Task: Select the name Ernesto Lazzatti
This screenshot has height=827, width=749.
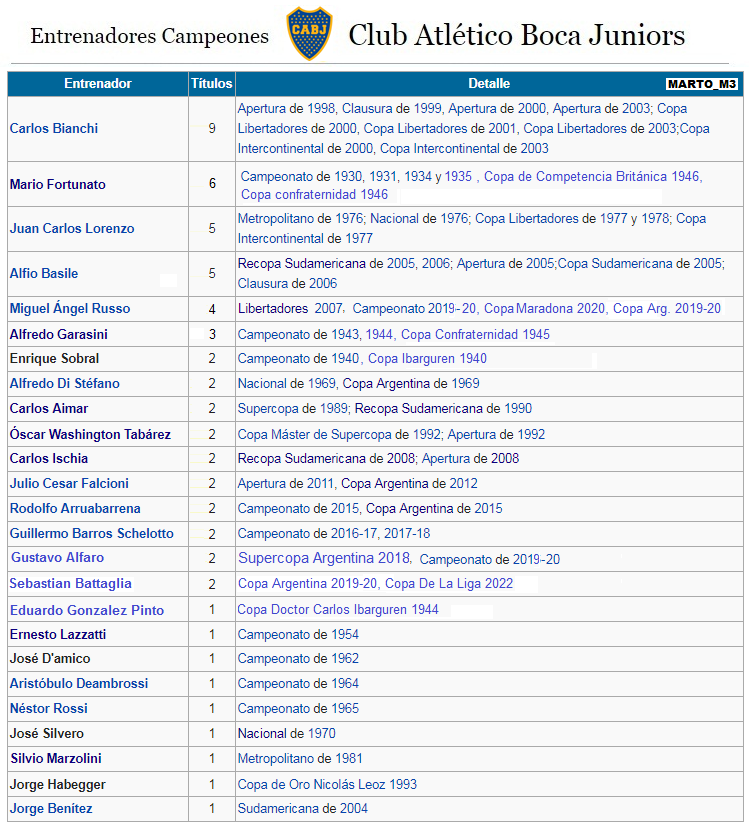Action: click(58, 634)
